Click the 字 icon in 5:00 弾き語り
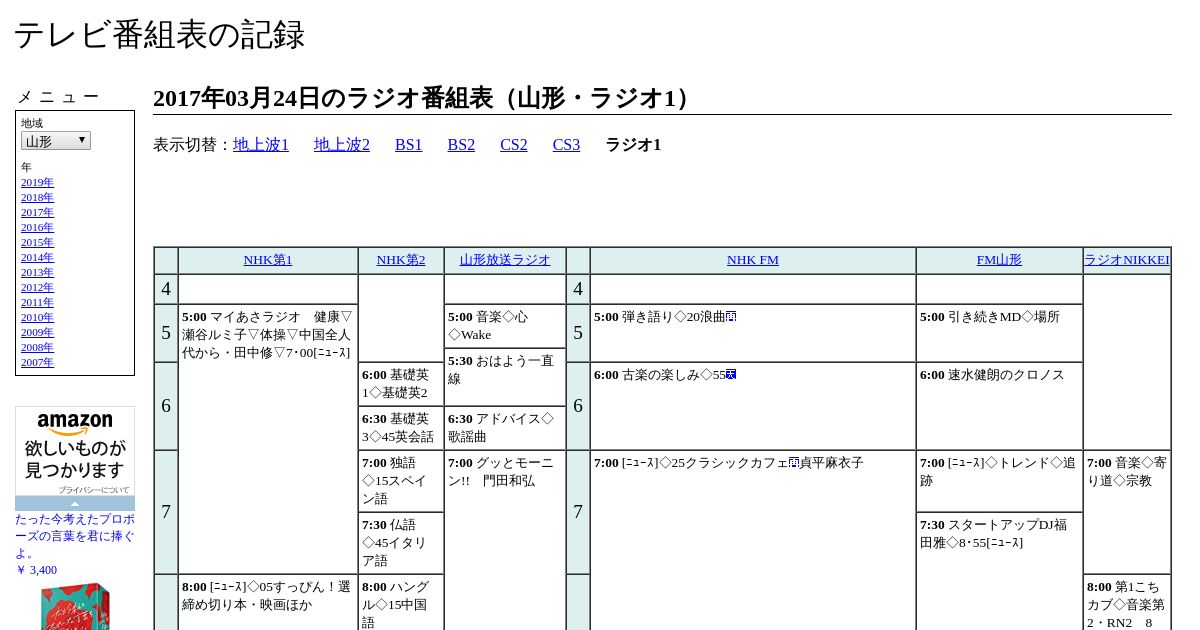The width and height of the screenshot is (1200, 630). click(x=731, y=316)
